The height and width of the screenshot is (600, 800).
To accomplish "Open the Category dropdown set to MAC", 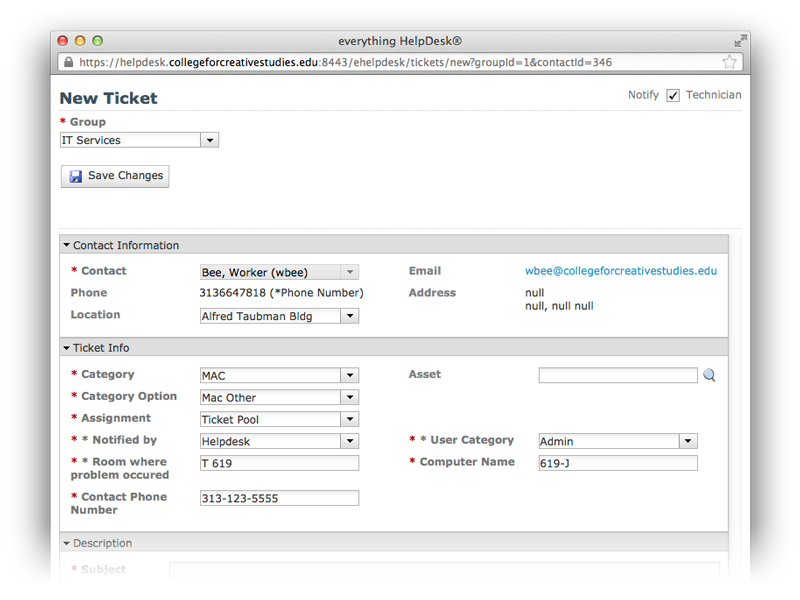I will tap(279, 376).
